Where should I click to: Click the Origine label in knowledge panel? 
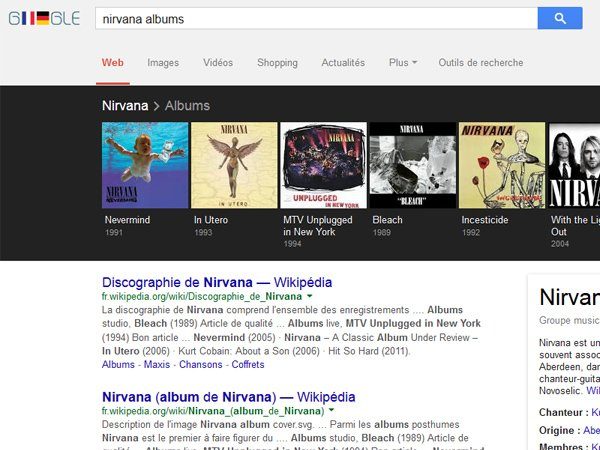click(x=560, y=430)
